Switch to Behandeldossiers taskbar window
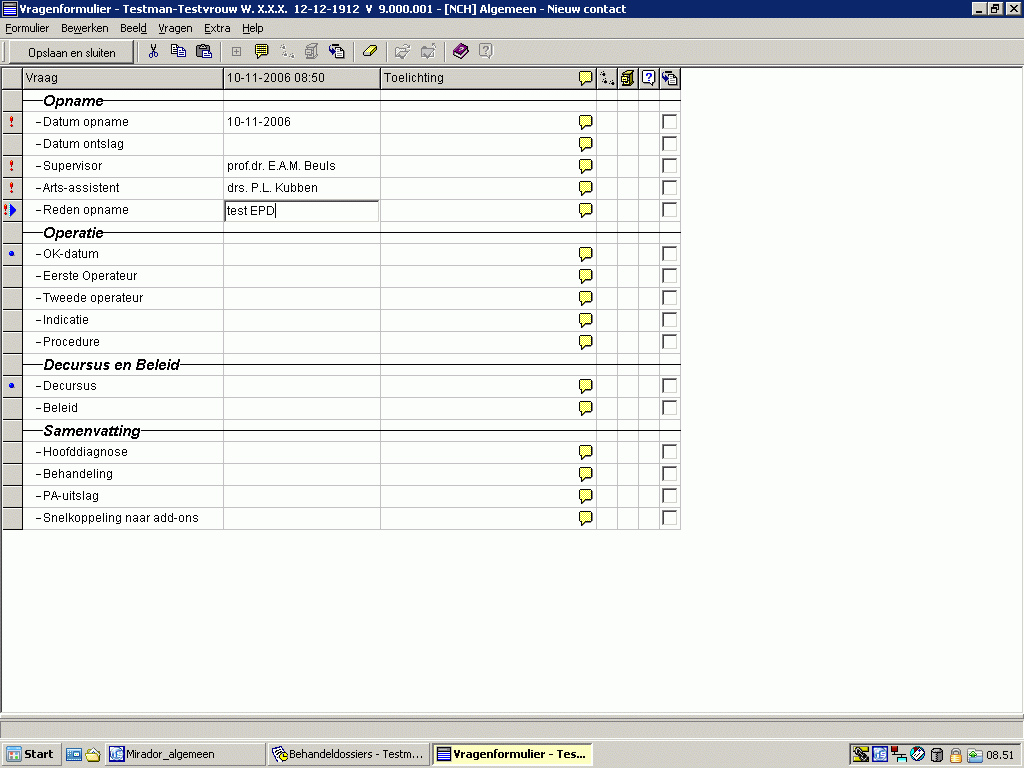The width and height of the screenshot is (1024, 768). tap(348, 754)
